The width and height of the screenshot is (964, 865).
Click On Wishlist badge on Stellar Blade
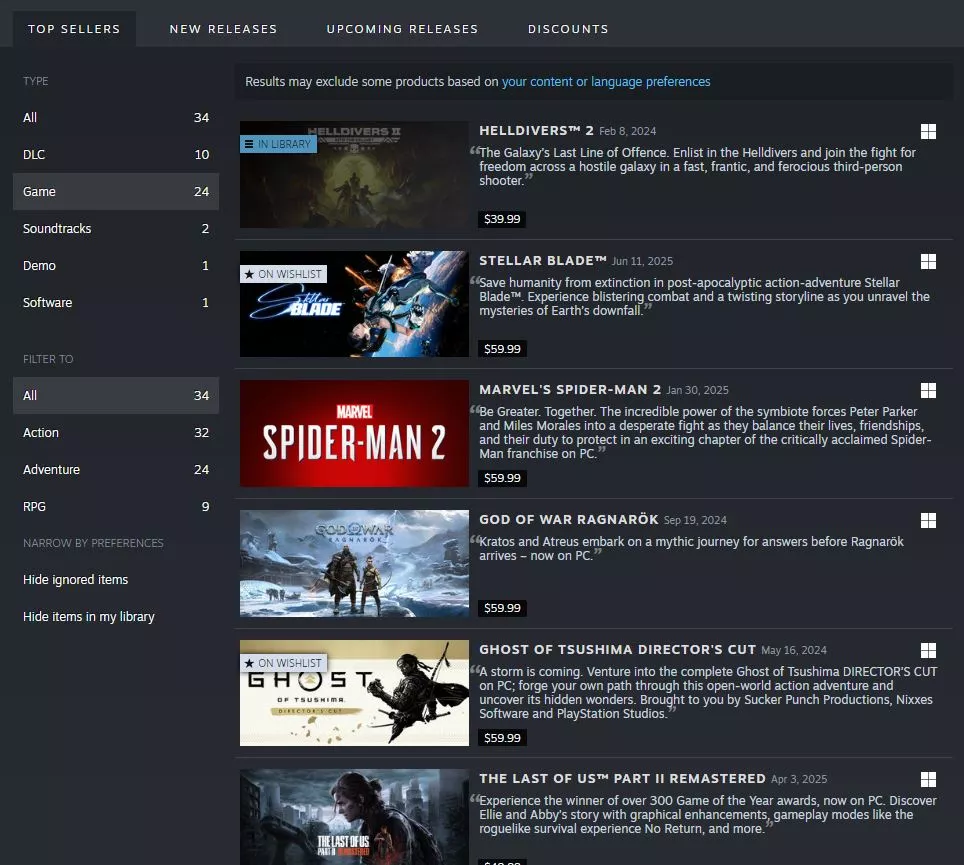tap(283, 274)
